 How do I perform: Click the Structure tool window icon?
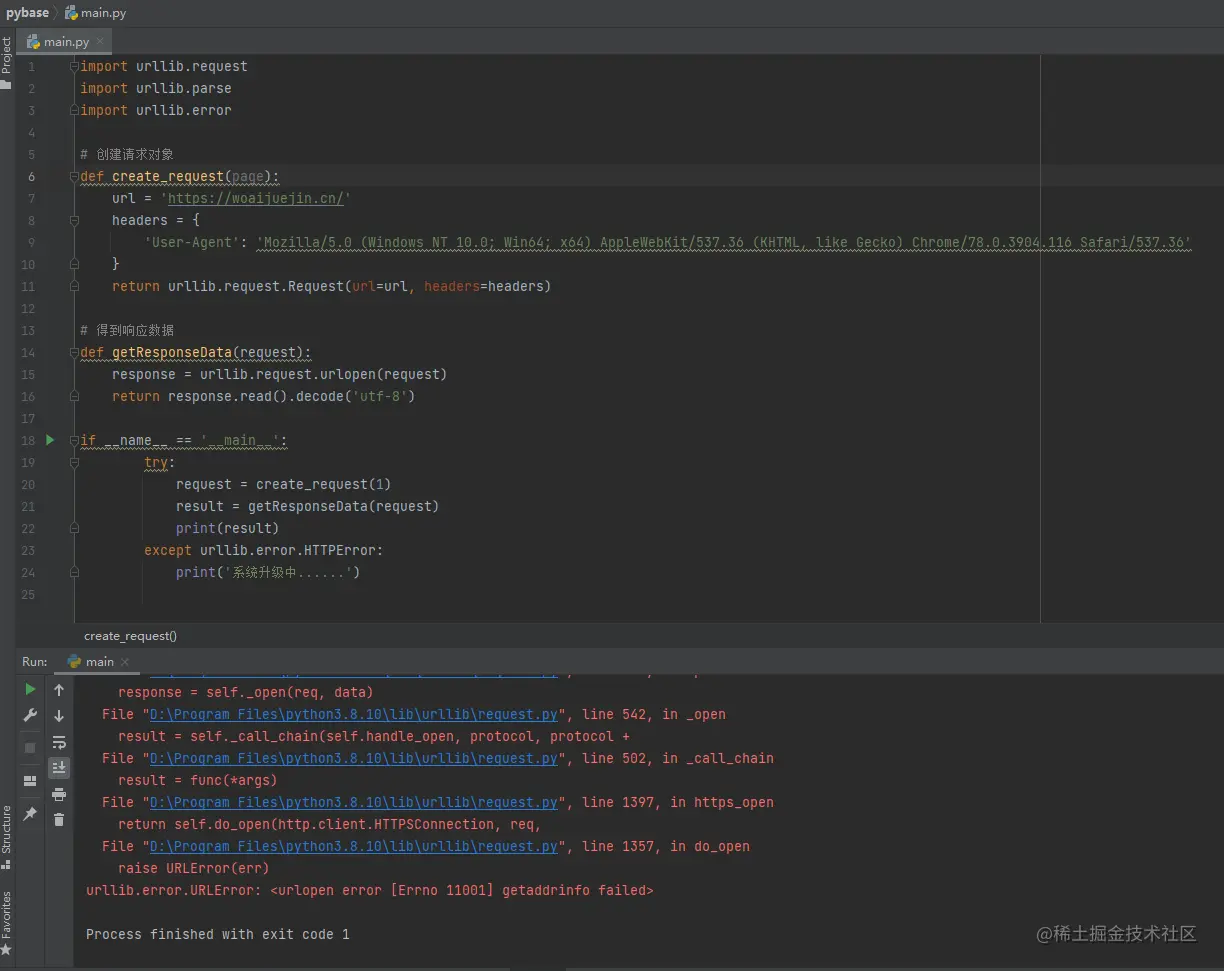[6, 864]
